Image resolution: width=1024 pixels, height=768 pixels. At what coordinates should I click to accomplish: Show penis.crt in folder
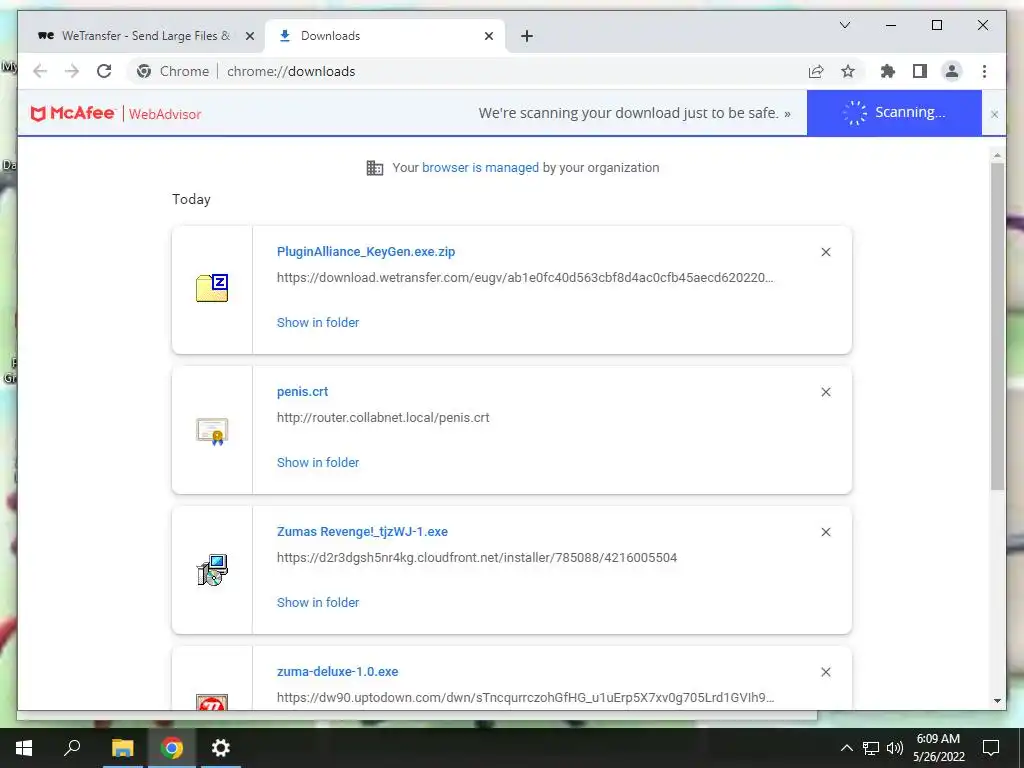tap(317, 462)
